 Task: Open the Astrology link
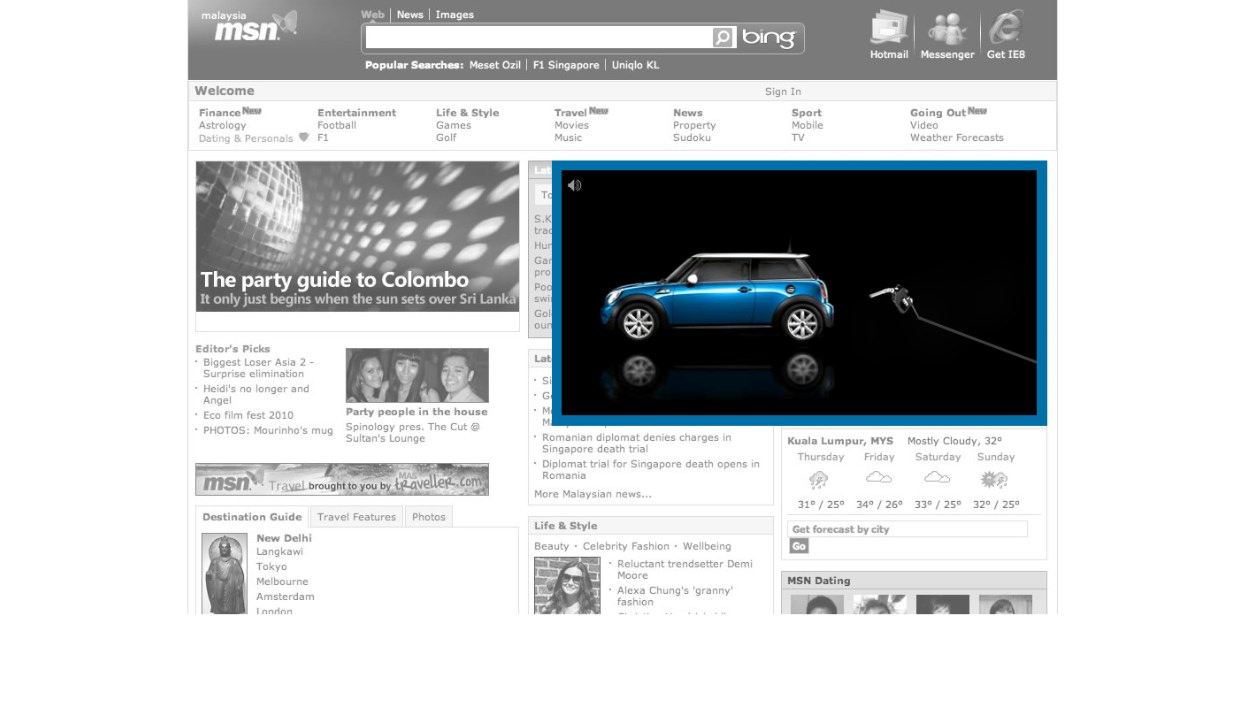(222, 126)
